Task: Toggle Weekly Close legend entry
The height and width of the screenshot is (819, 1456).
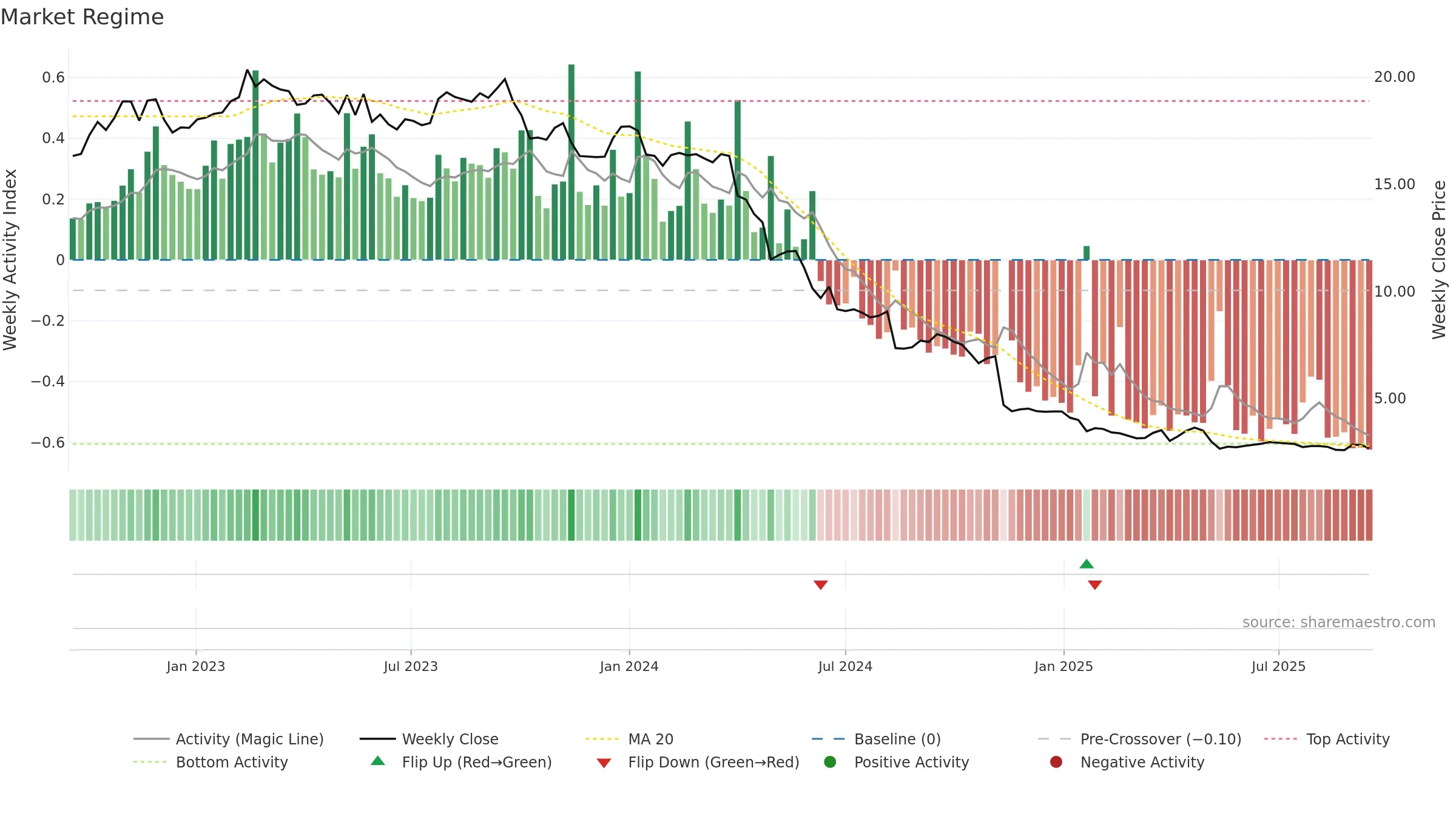Action: coord(429,739)
